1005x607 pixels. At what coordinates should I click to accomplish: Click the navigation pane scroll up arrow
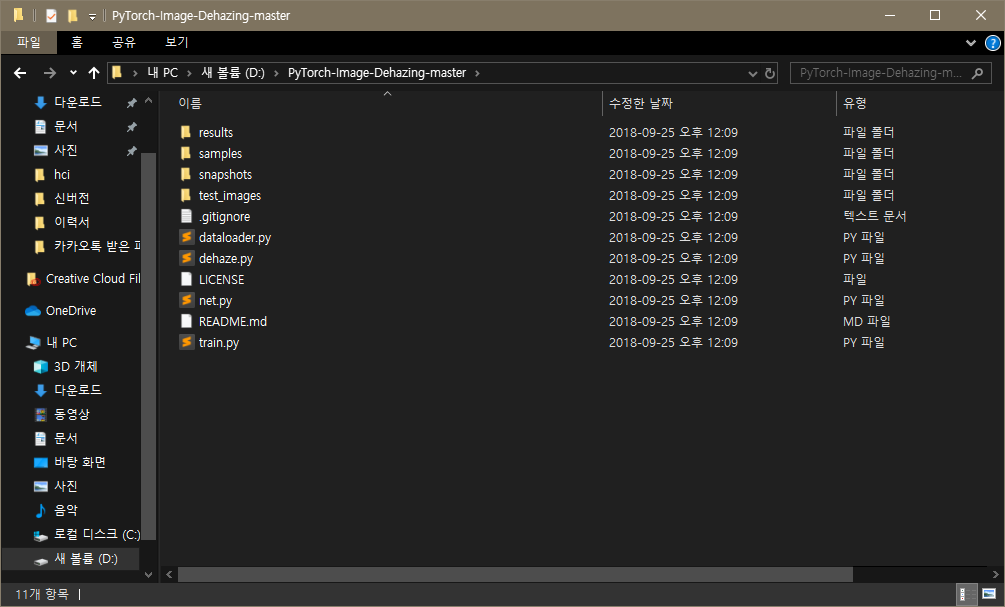[x=149, y=101]
